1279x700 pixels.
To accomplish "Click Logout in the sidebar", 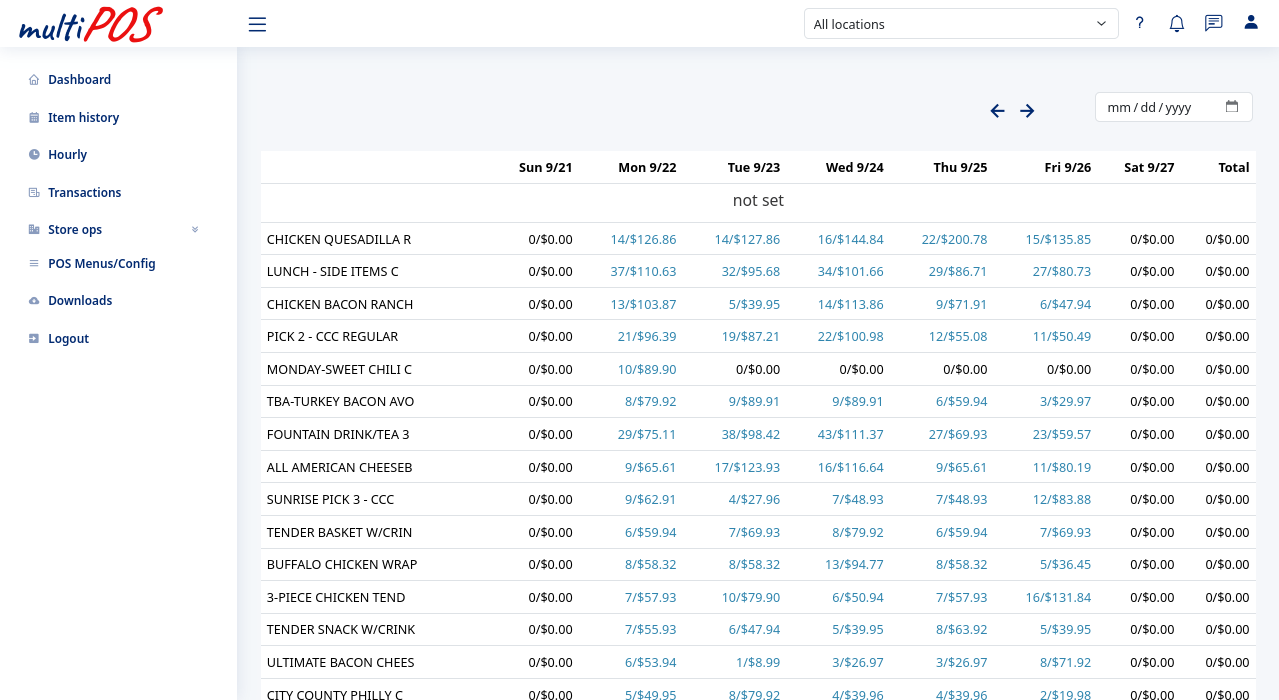I will point(68,339).
